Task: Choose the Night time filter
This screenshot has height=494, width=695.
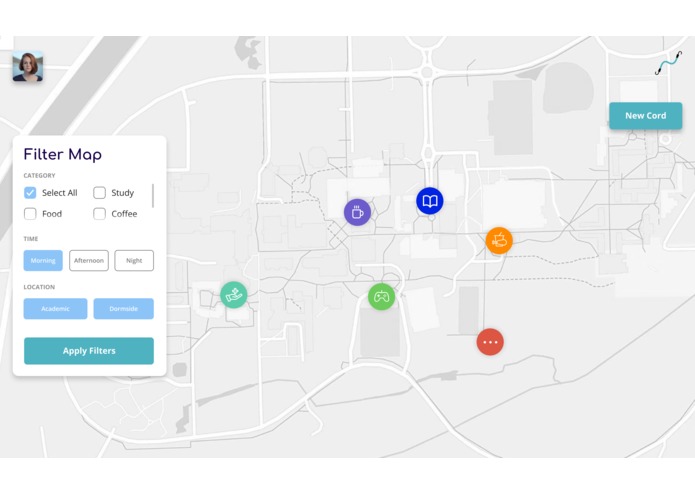Action: pos(134,261)
